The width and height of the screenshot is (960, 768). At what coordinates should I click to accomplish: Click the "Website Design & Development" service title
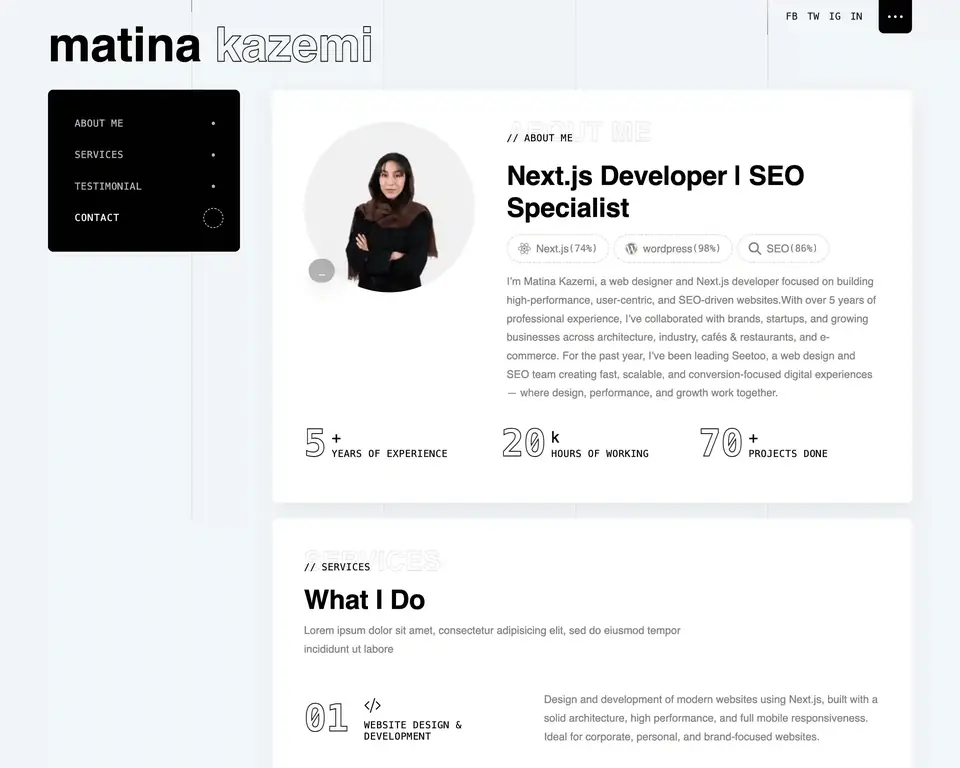413,731
